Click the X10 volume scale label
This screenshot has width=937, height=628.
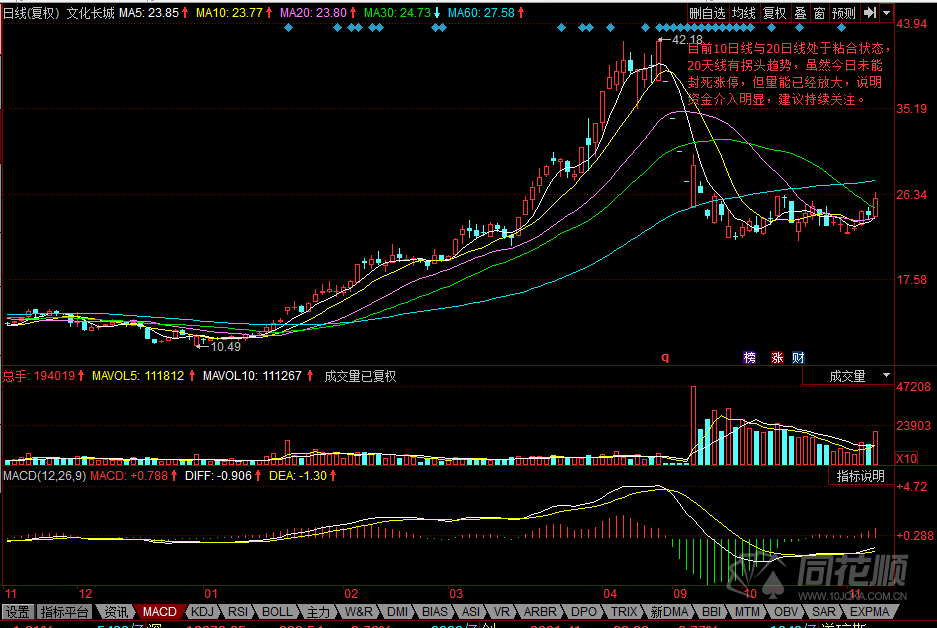pos(906,458)
